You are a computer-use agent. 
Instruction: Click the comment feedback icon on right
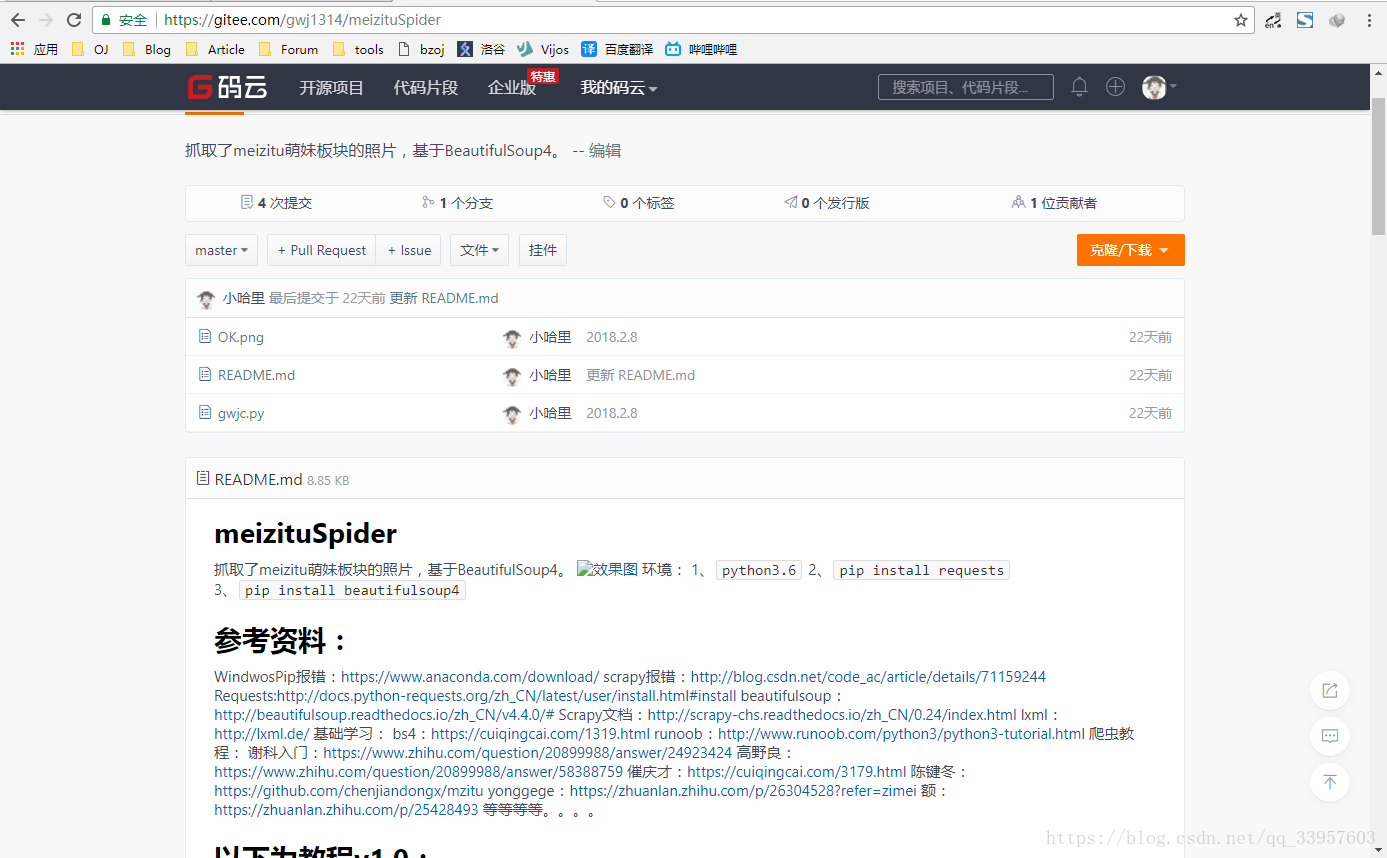pyautogui.click(x=1330, y=736)
